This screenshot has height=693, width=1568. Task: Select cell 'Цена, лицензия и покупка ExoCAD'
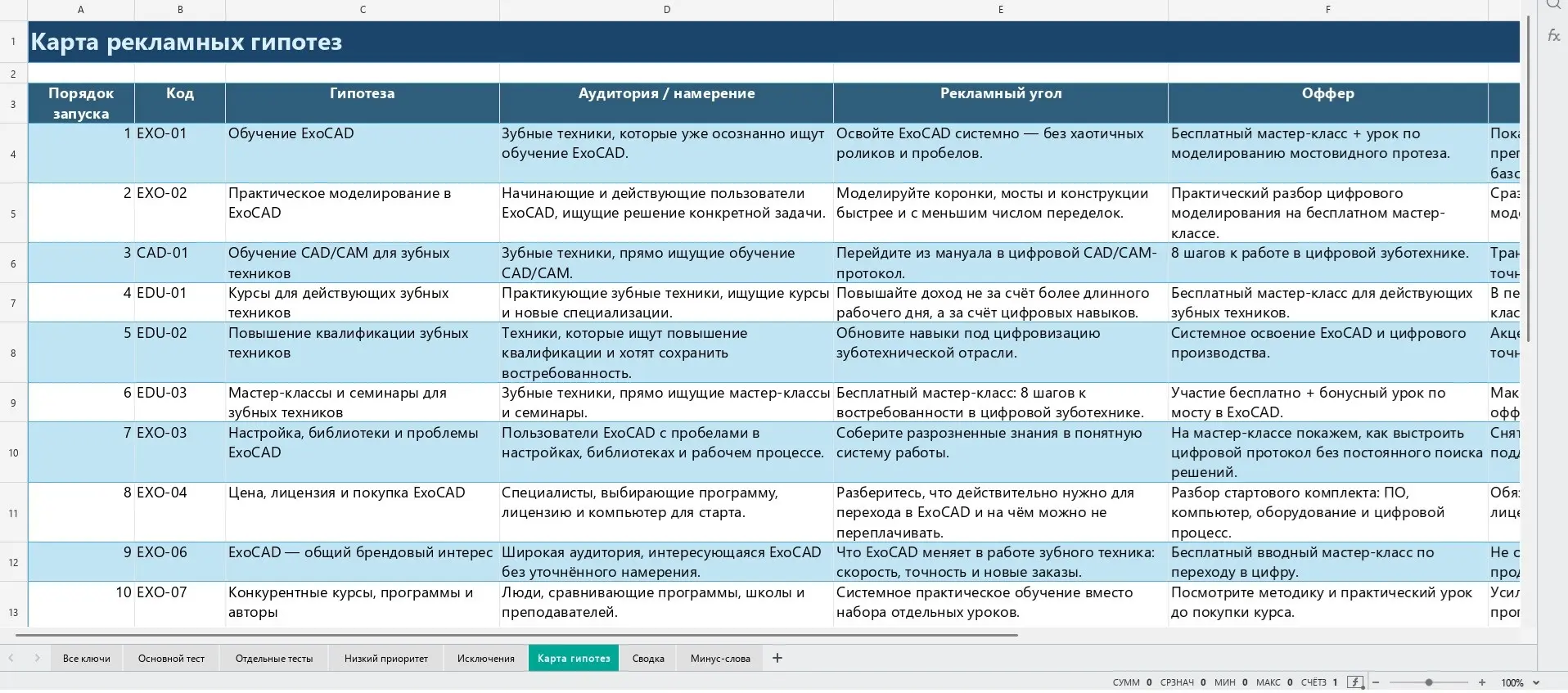[363, 512]
